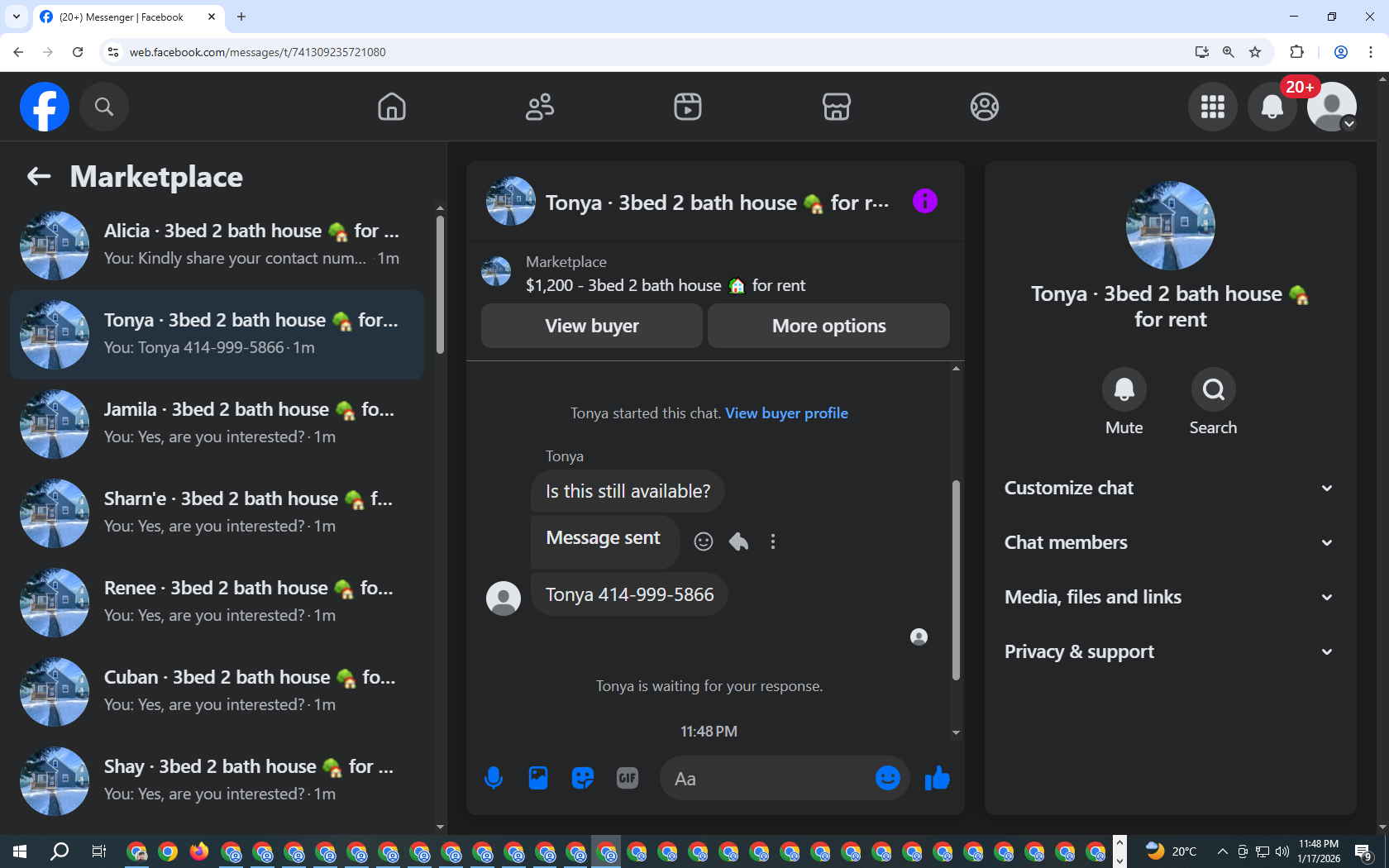
Task: Open more options dots beside 'Message sent'
Action: pyautogui.click(x=773, y=541)
